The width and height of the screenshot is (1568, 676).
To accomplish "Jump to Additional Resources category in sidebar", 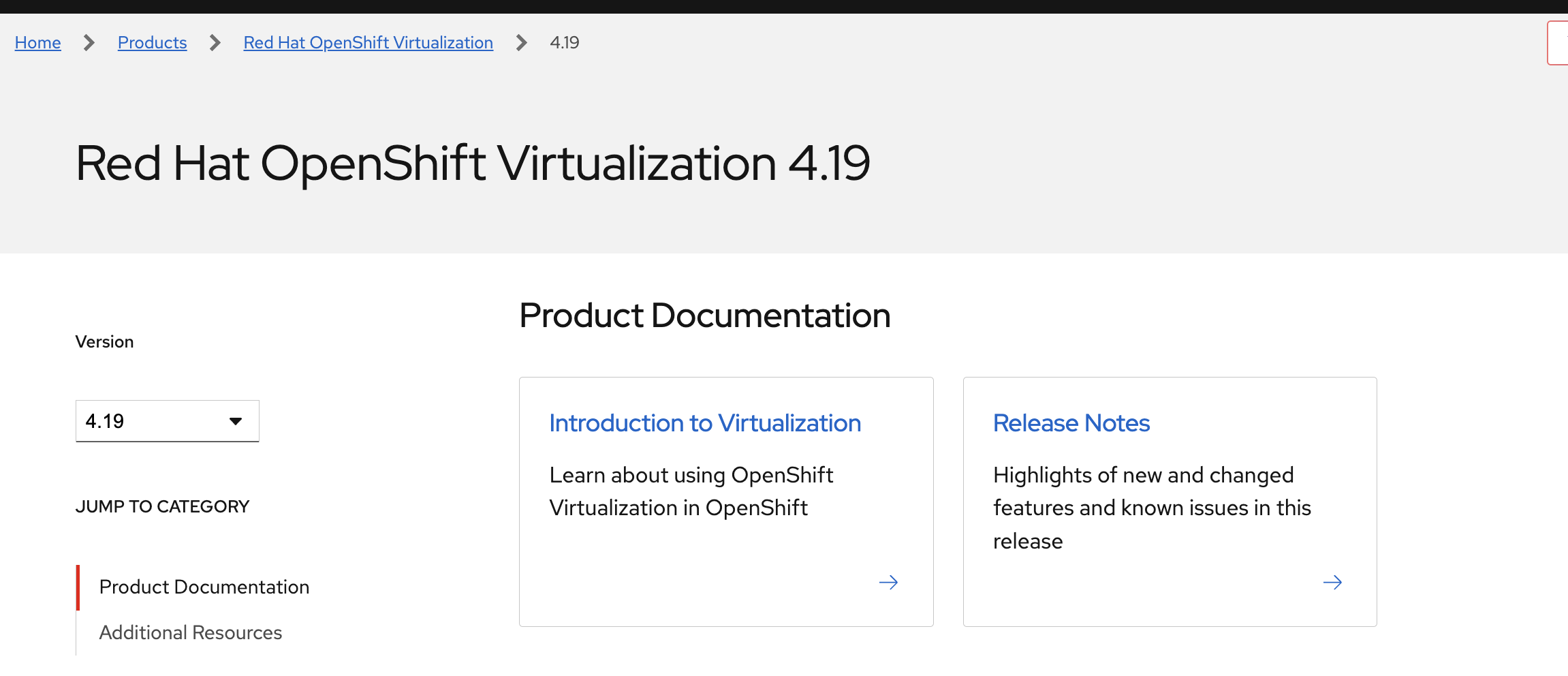I will point(191,632).
